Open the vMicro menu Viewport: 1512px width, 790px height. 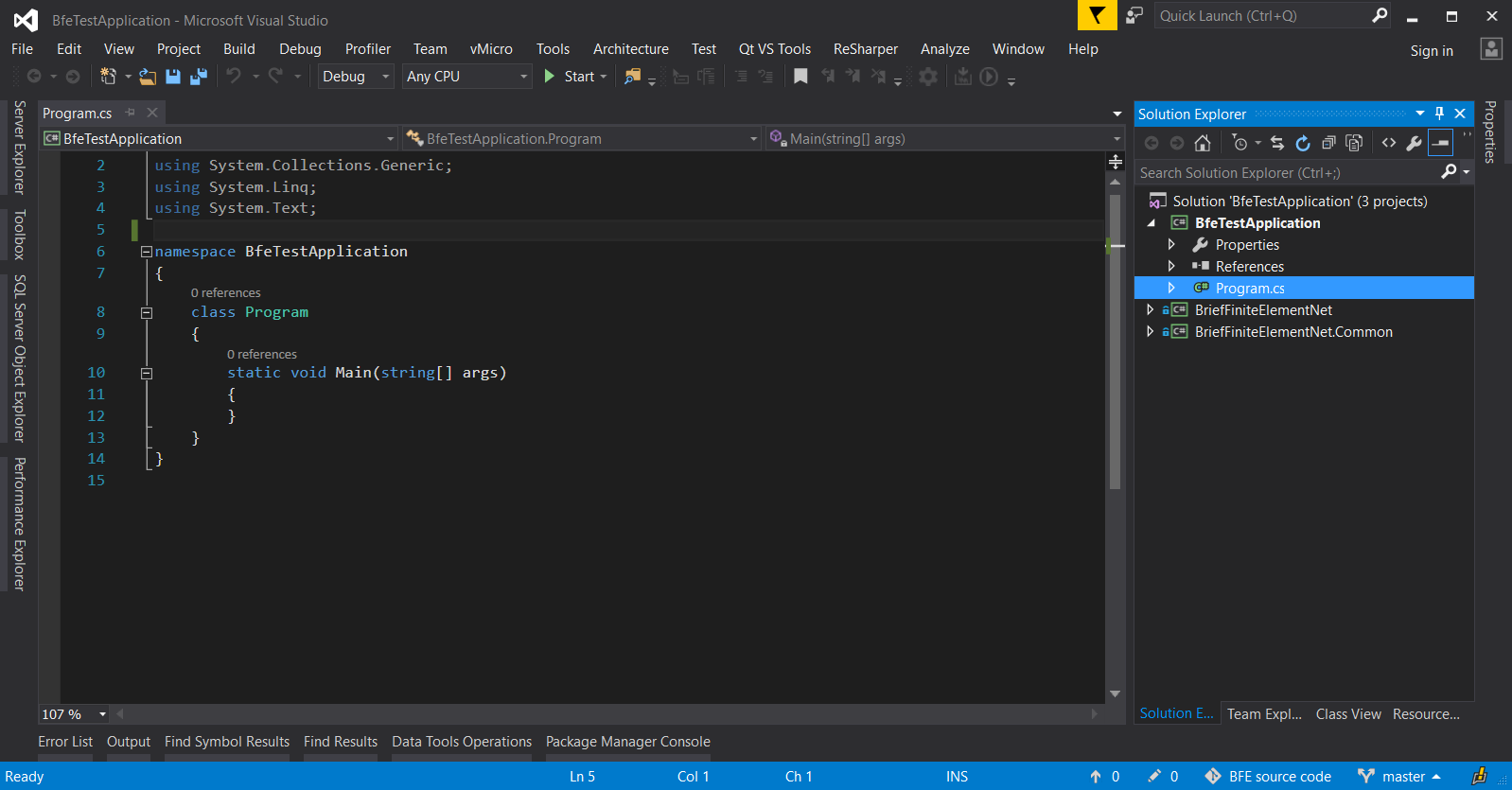(x=491, y=49)
